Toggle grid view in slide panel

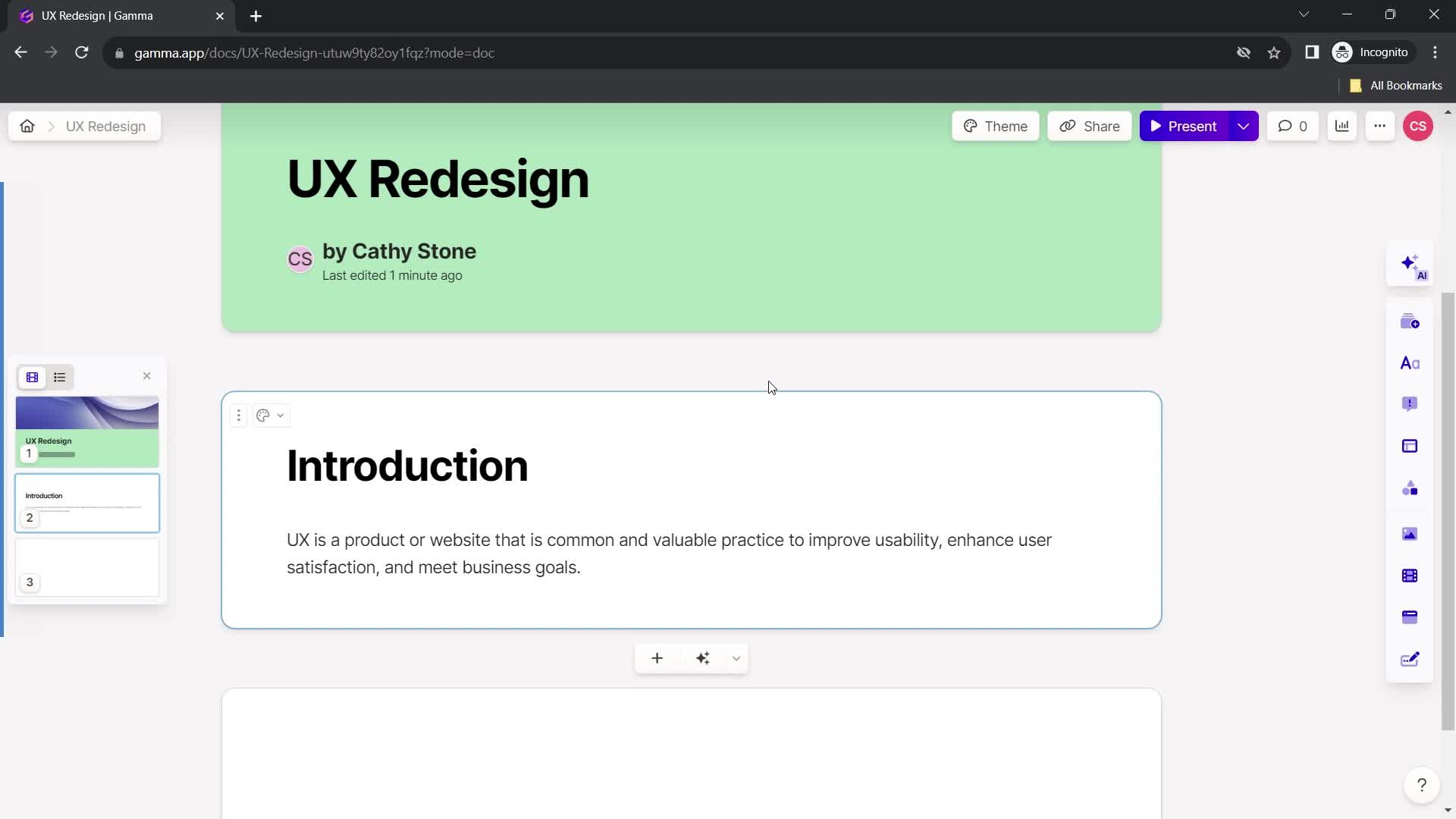point(32,377)
